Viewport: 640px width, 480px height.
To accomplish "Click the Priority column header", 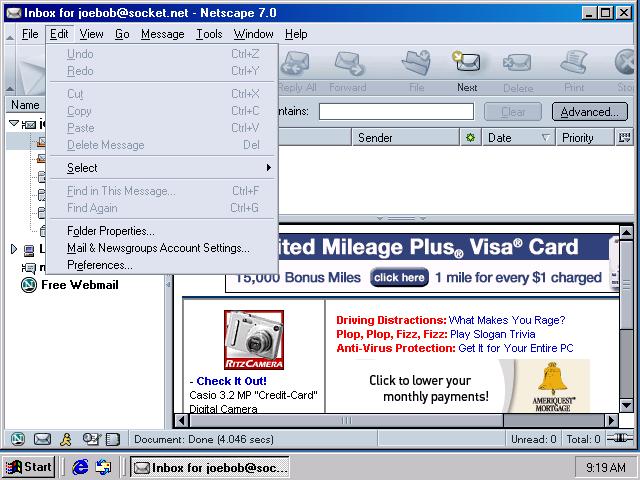I will tap(584, 138).
